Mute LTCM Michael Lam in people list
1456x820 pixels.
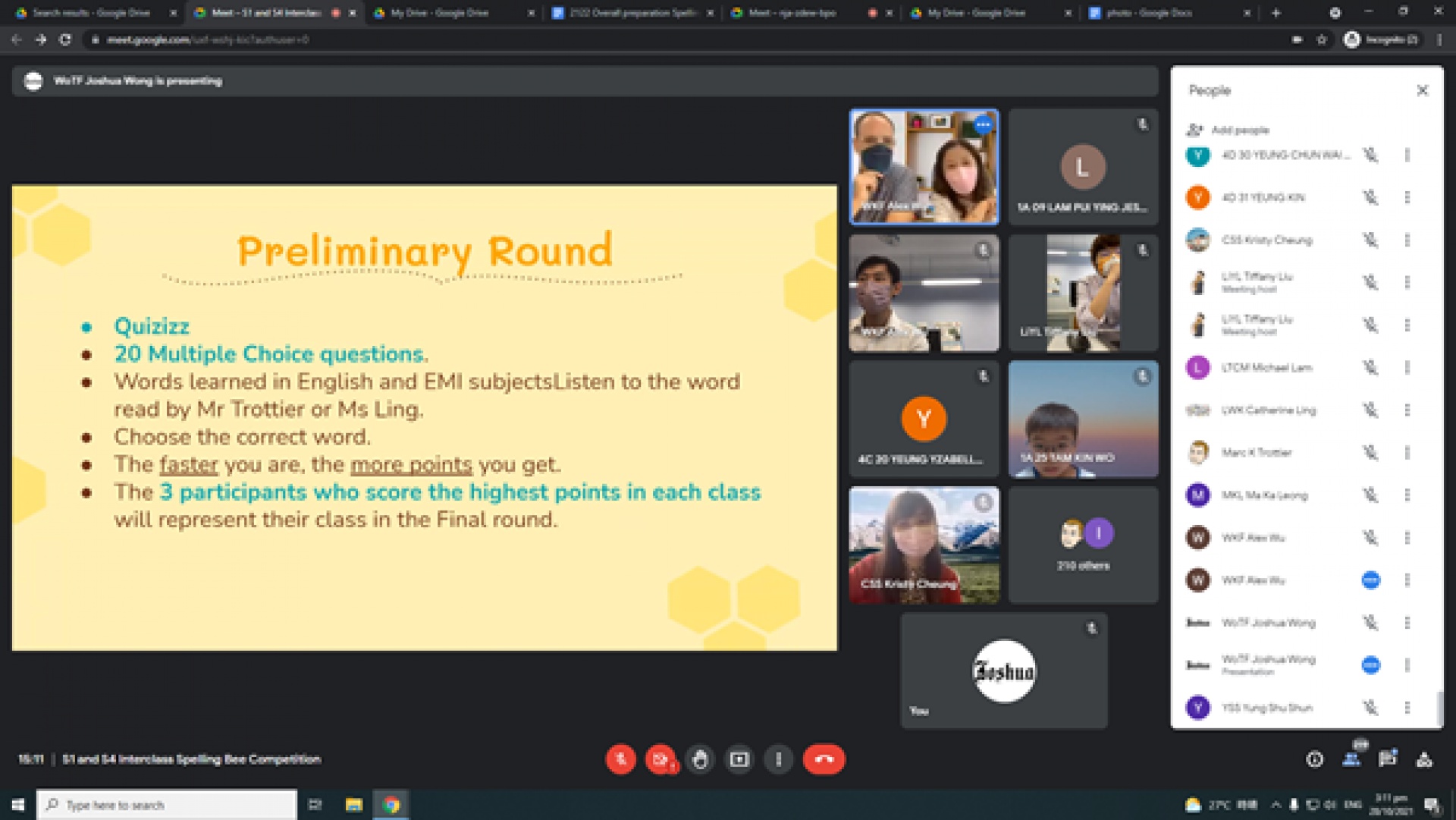(1370, 368)
